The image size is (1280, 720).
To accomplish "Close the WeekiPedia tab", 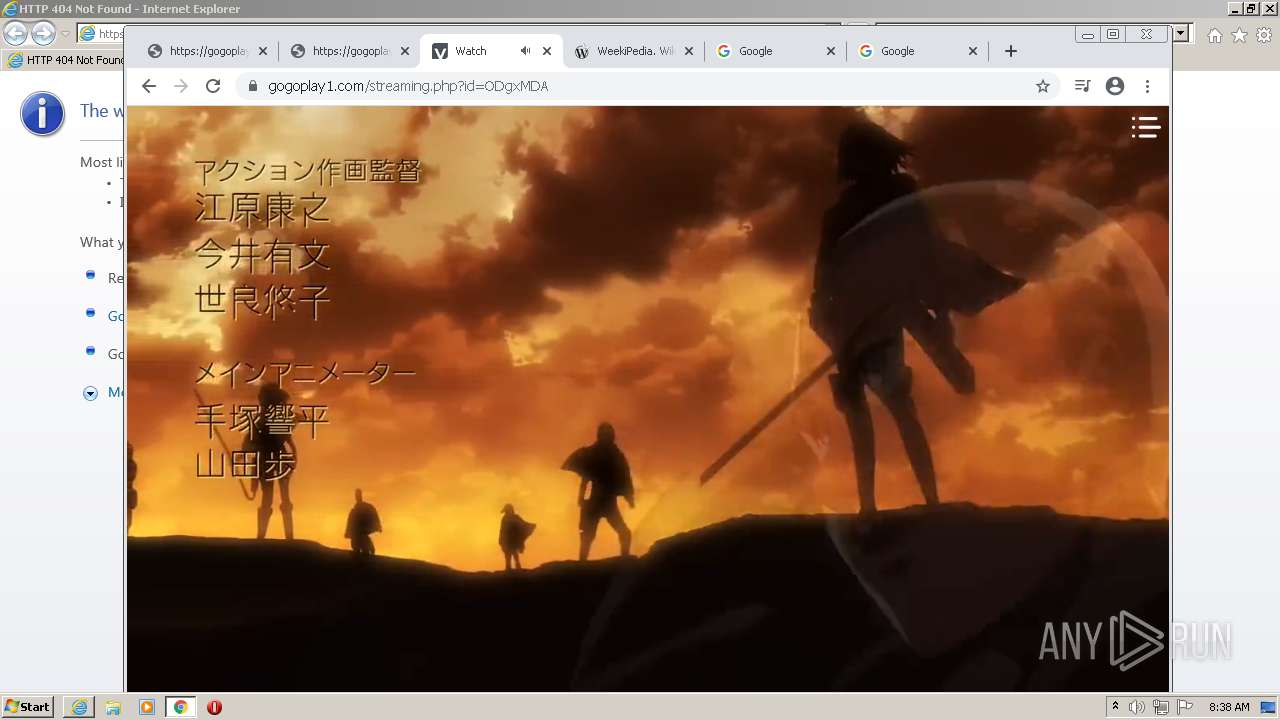I will tap(689, 51).
